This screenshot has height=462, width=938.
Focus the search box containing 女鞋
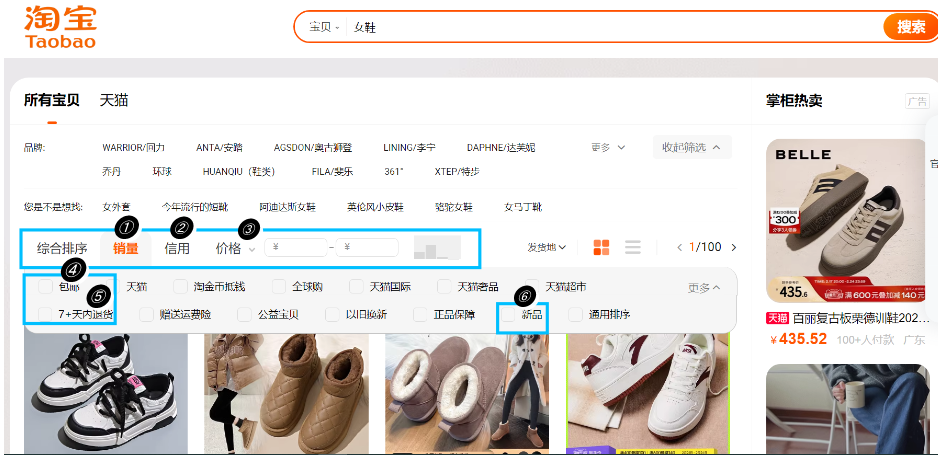point(613,27)
